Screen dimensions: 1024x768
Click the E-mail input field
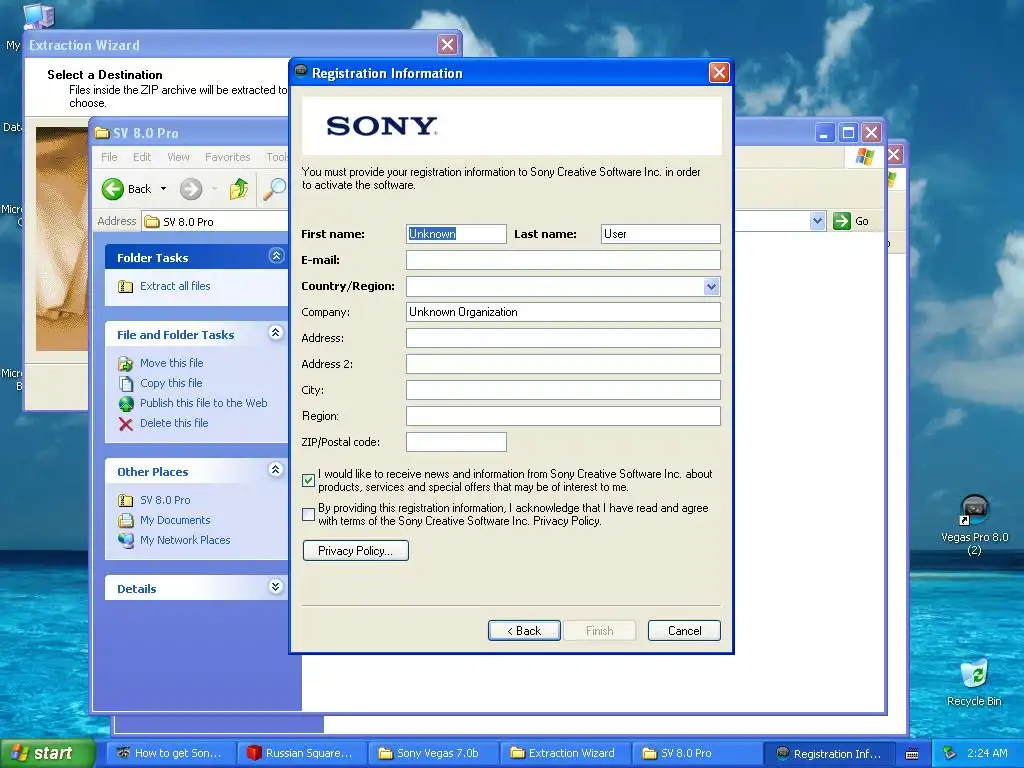click(x=563, y=260)
